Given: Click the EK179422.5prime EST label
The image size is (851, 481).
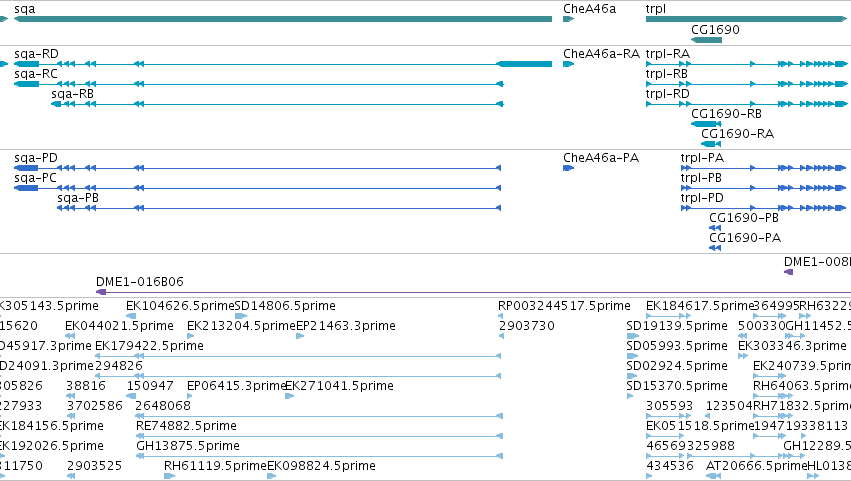Looking at the screenshot, I should coord(149,346).
